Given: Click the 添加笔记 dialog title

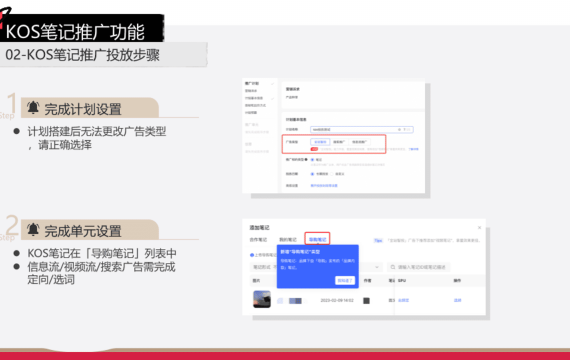Looking at the screenshot, I should [x=259, y=228].
